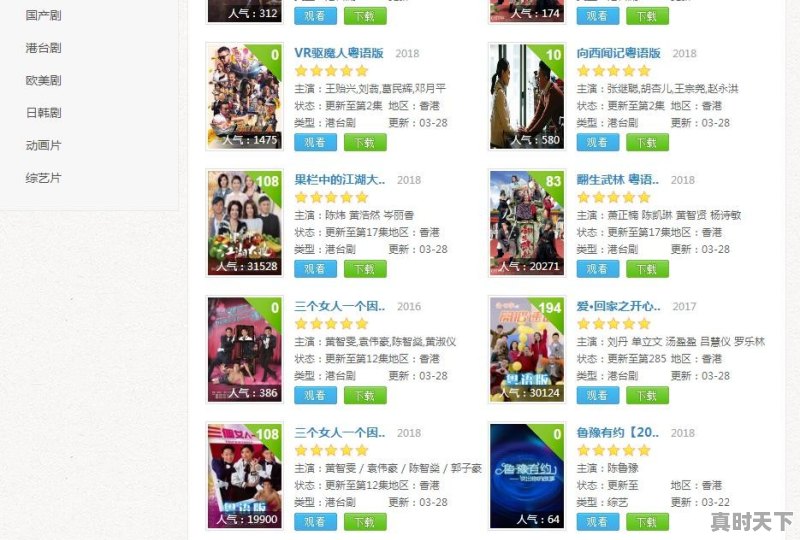Click the blue 观看 button for VR驱魔人粤语版
Image resolution: width=800 pixels, height=540 pixels.
coord(315,142)
